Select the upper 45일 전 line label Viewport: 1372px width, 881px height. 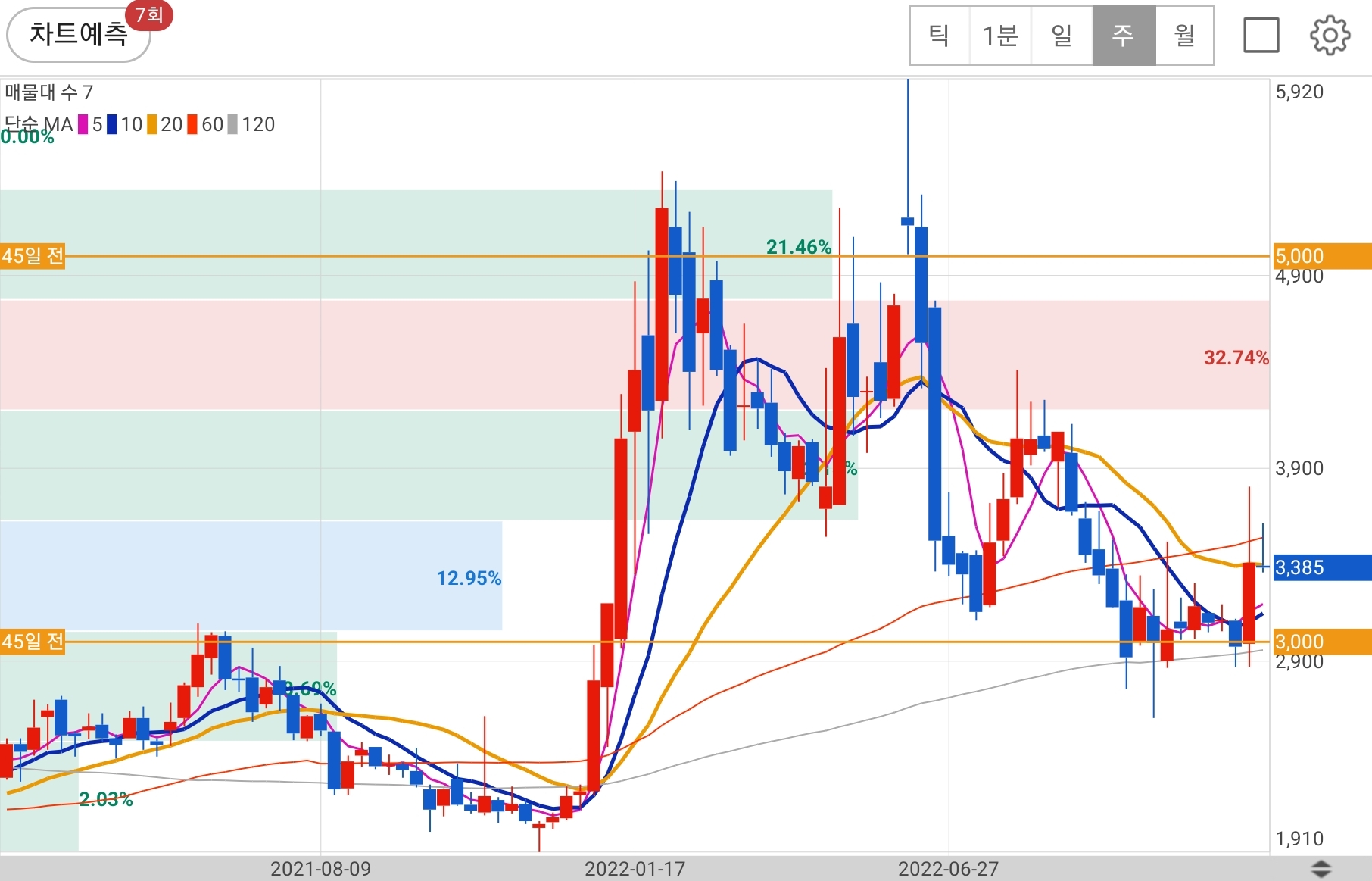click(x=33, y=256)
